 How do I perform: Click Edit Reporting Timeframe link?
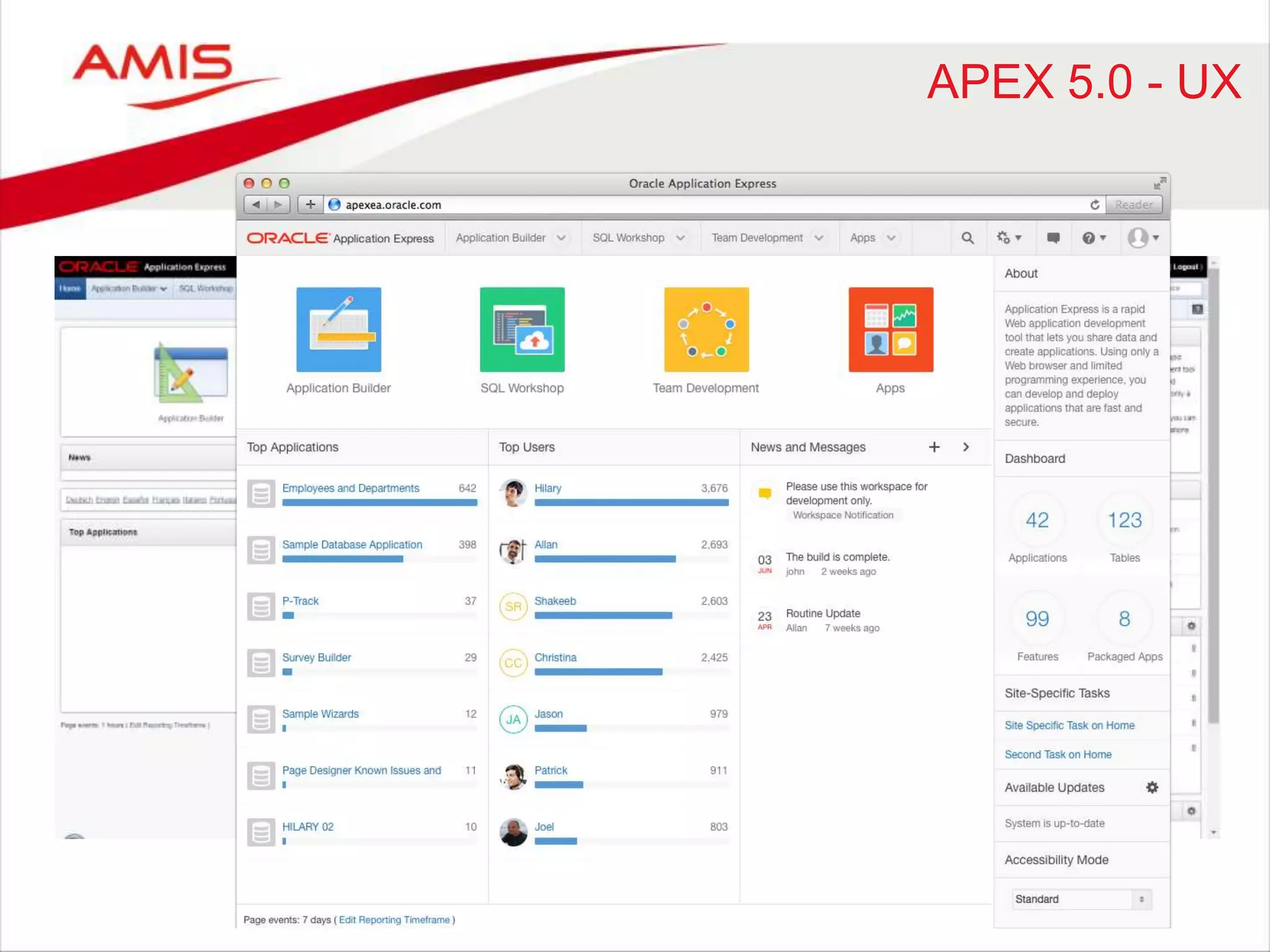(x=394, y=920)
